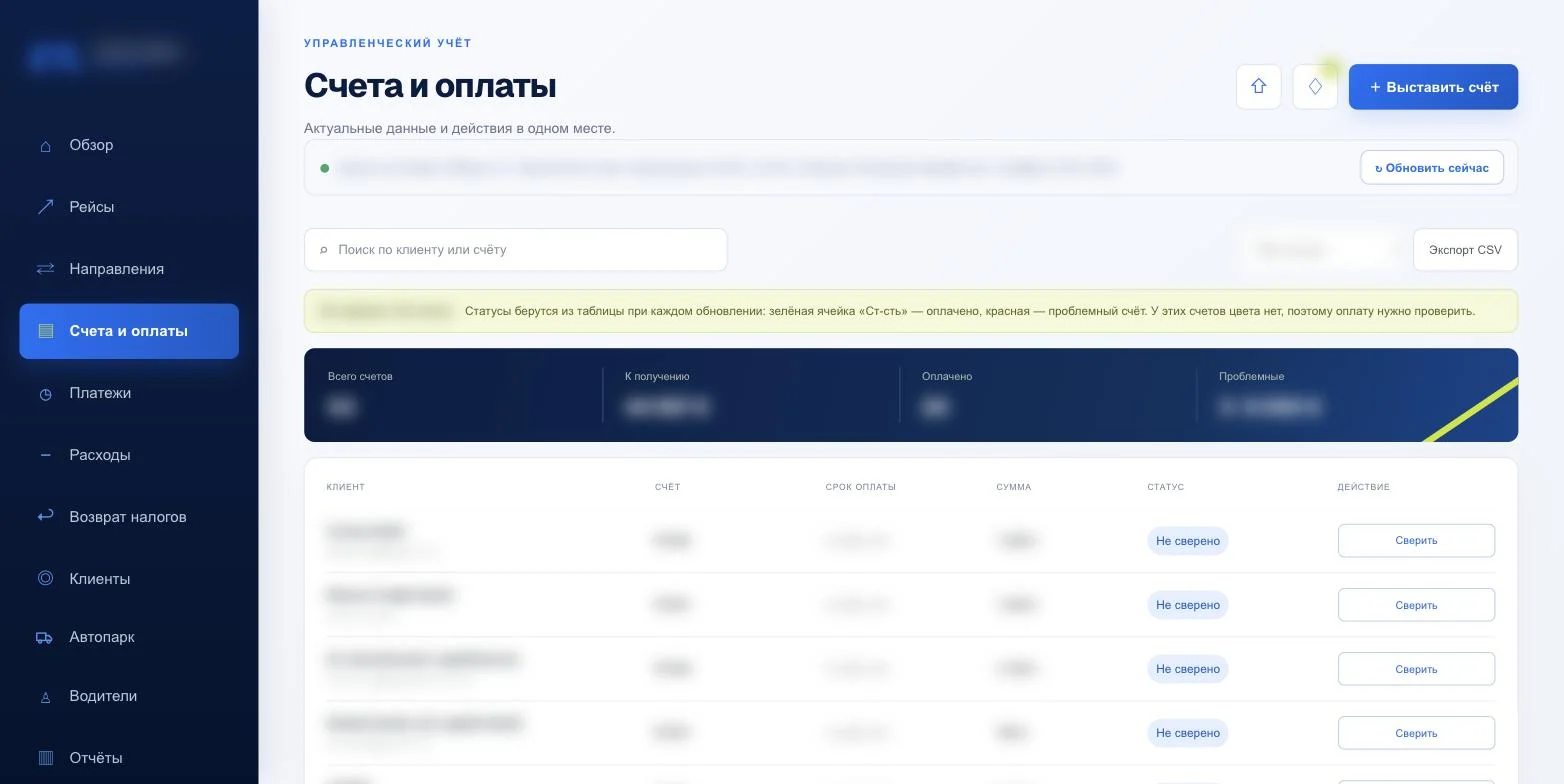Refresh data with Обновить сейчас
Screen dimensions: 1564x784
(1432, 168)
